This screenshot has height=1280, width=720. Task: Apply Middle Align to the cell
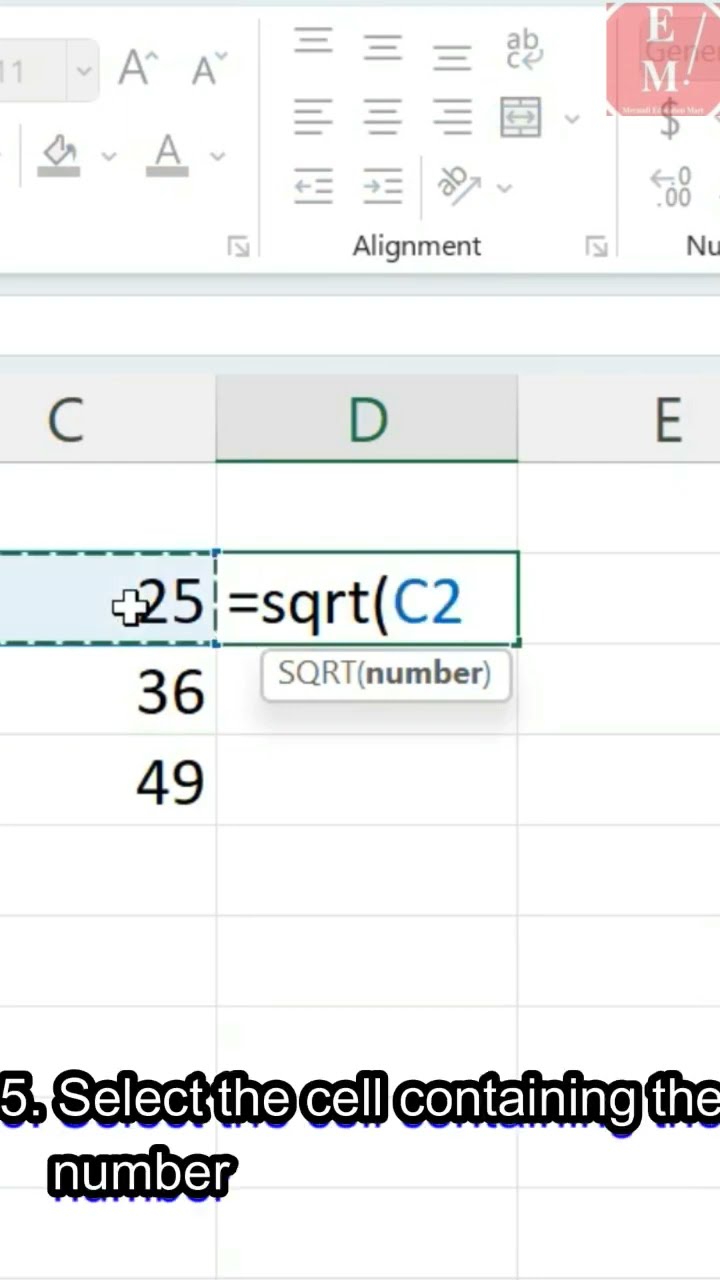[x=382, y=44]
